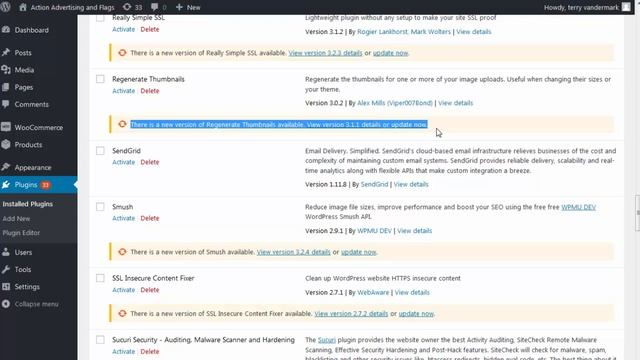Open updates icon showing 33
Screen dimensions: 640x360
(x=127, y=7)
